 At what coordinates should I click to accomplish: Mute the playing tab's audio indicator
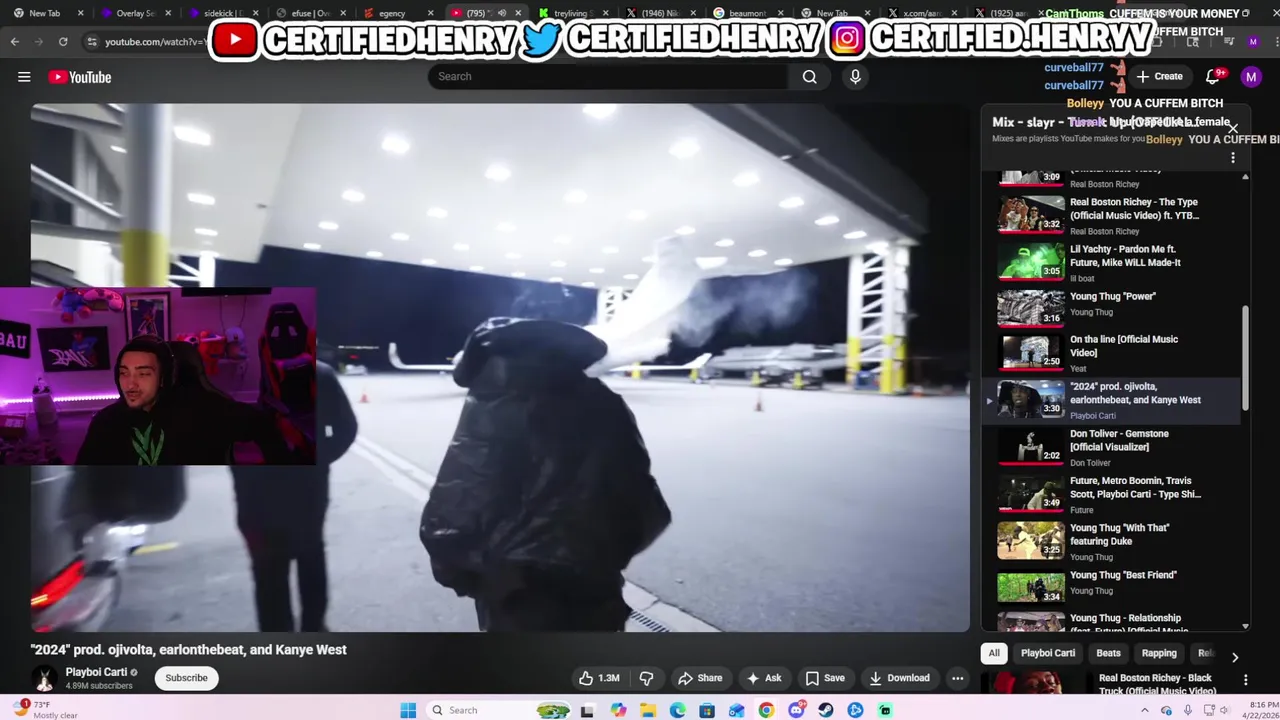click(x=502, y=13)
